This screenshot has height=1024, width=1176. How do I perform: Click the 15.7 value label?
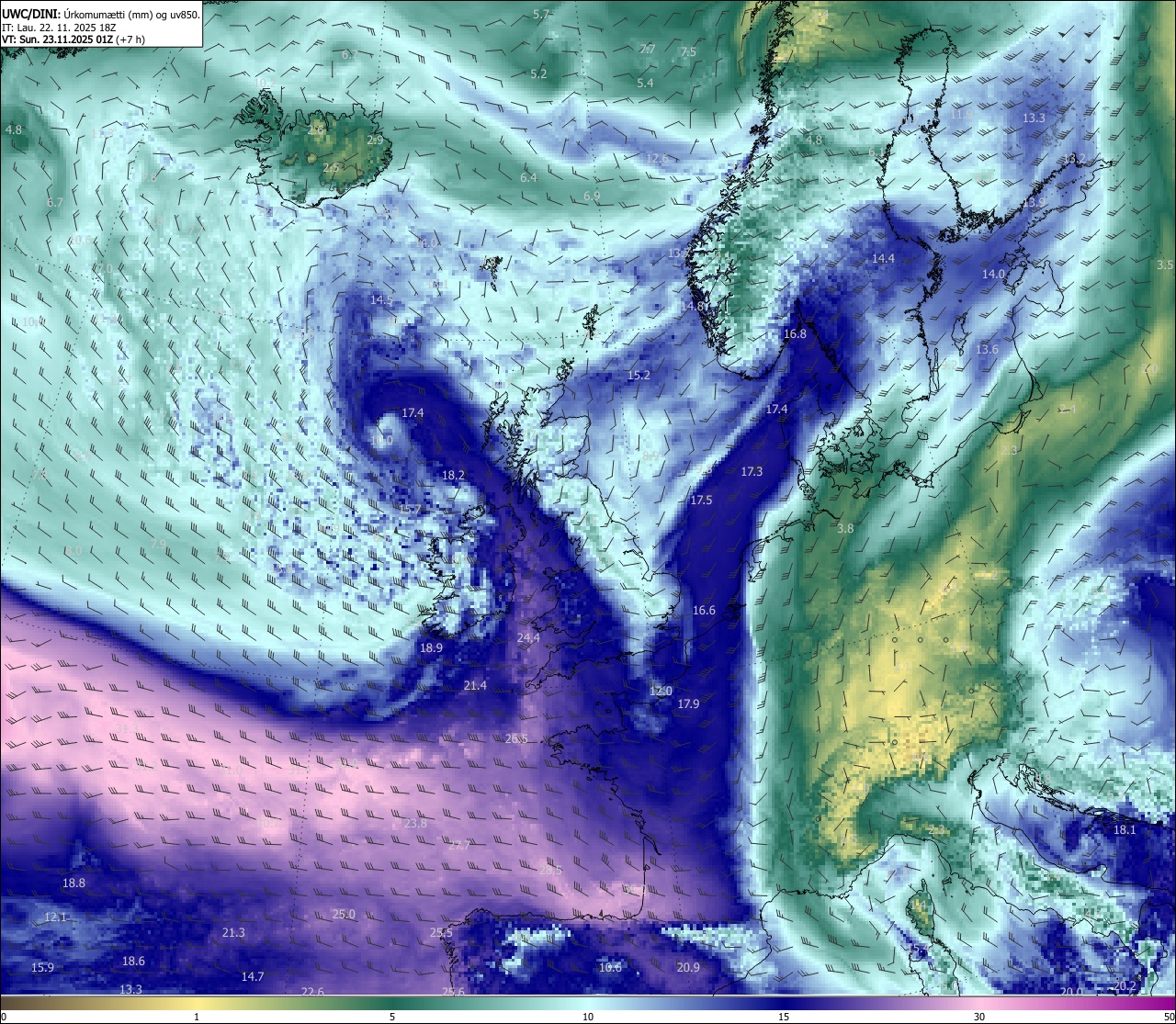410,509
